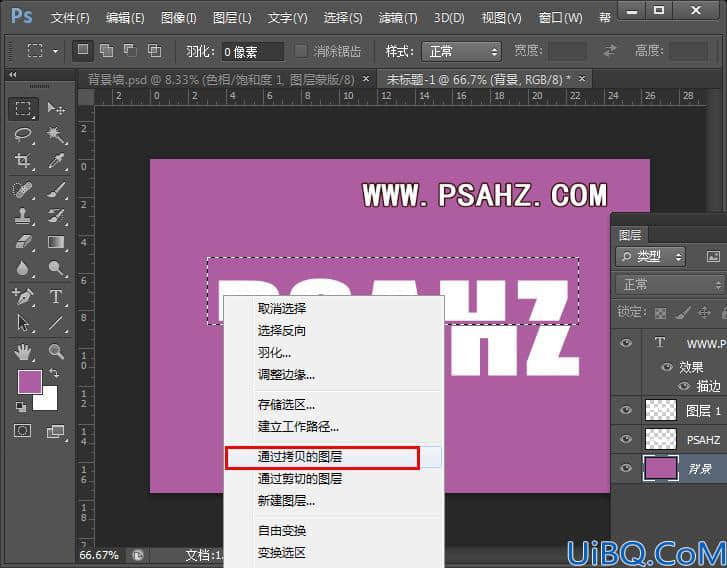This screenshot has width=727, height=568.
Task: Select the Horizontal Type tool
Action: [56, 296]
